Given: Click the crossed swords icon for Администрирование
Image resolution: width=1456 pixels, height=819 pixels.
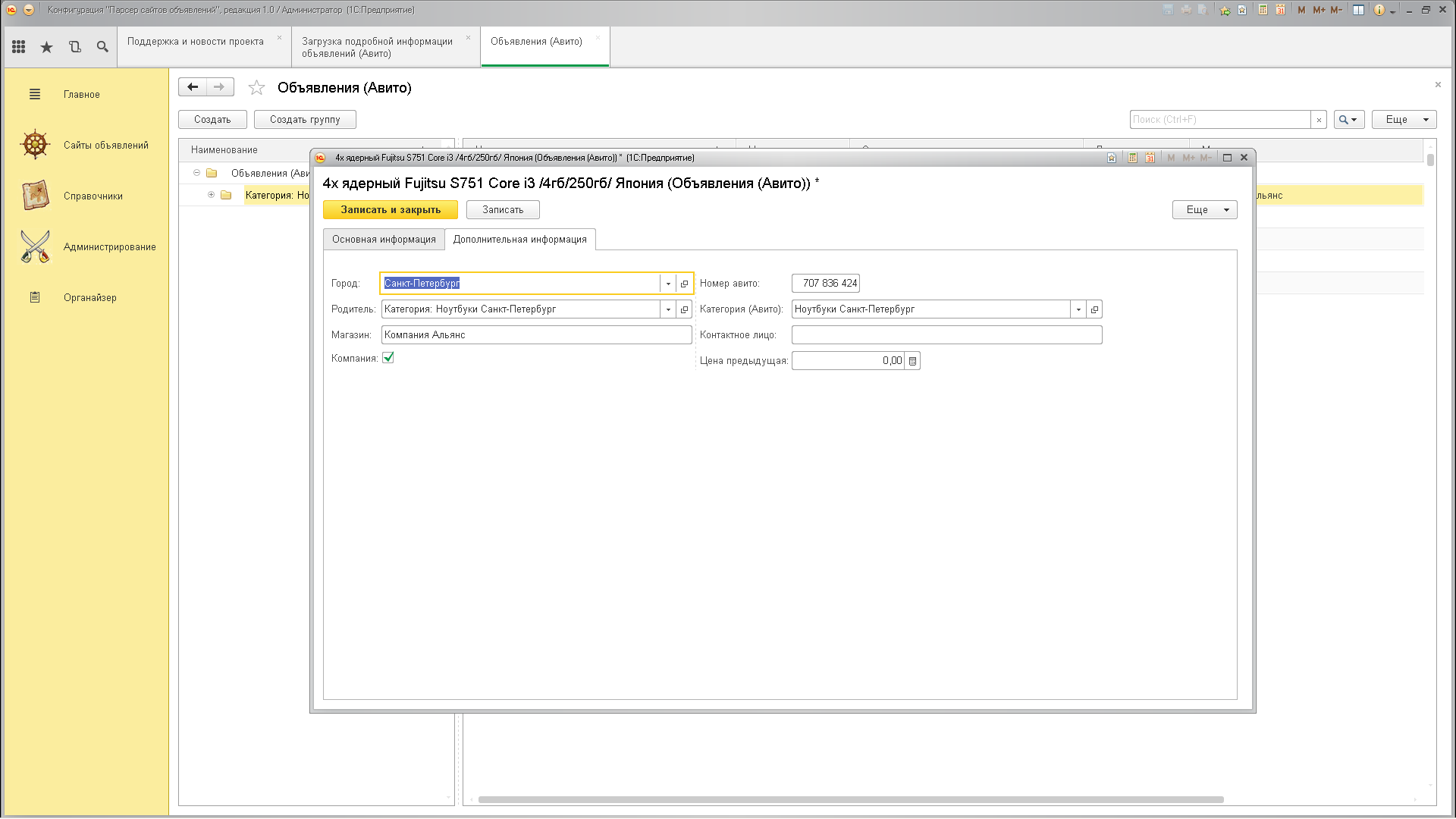Looking at the screenshot, I should [35, 246].
